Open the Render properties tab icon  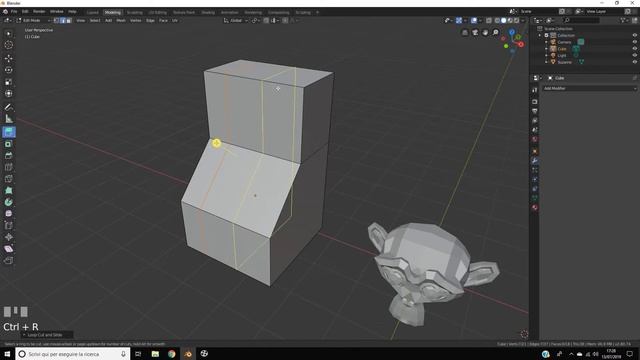pos(535,102)
